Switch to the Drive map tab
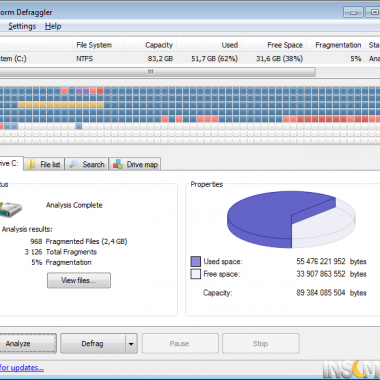The width and height of the screenshot is (380, 380). click(135, 164)
